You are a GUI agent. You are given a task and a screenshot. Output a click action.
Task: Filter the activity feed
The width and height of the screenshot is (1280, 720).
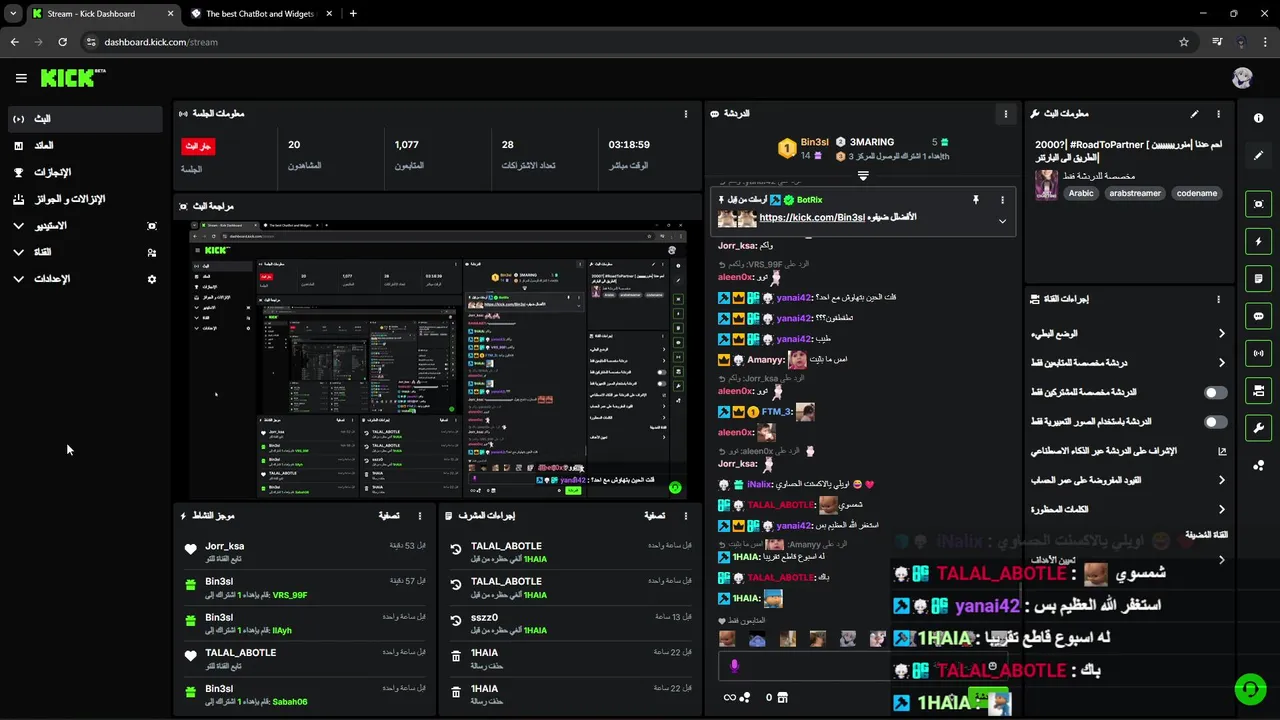click(389, 516)
